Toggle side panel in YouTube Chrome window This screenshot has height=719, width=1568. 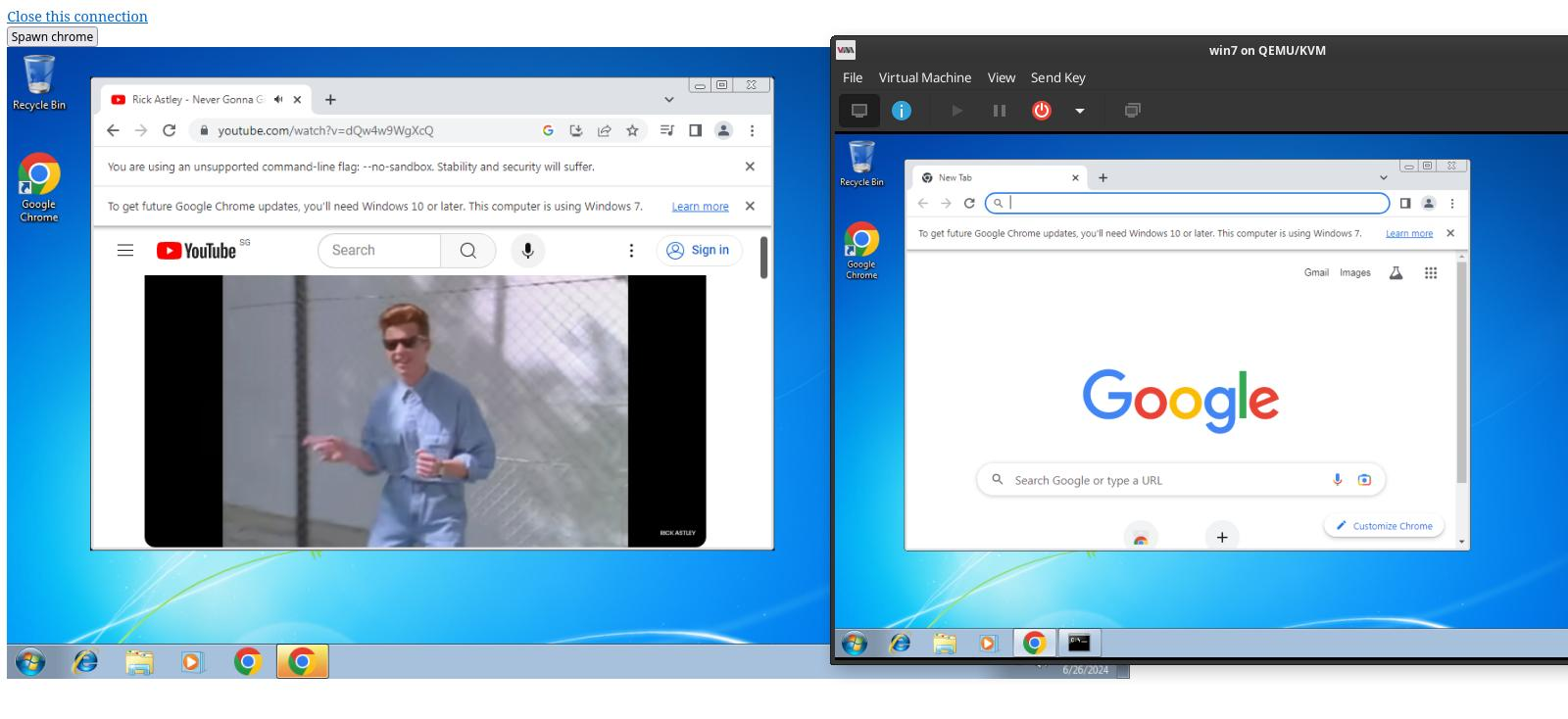click(x=695, y=130)
